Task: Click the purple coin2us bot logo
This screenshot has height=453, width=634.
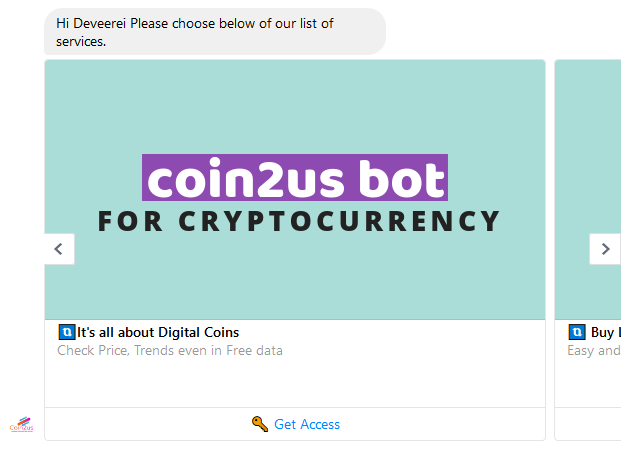Action: coord(295,180)
